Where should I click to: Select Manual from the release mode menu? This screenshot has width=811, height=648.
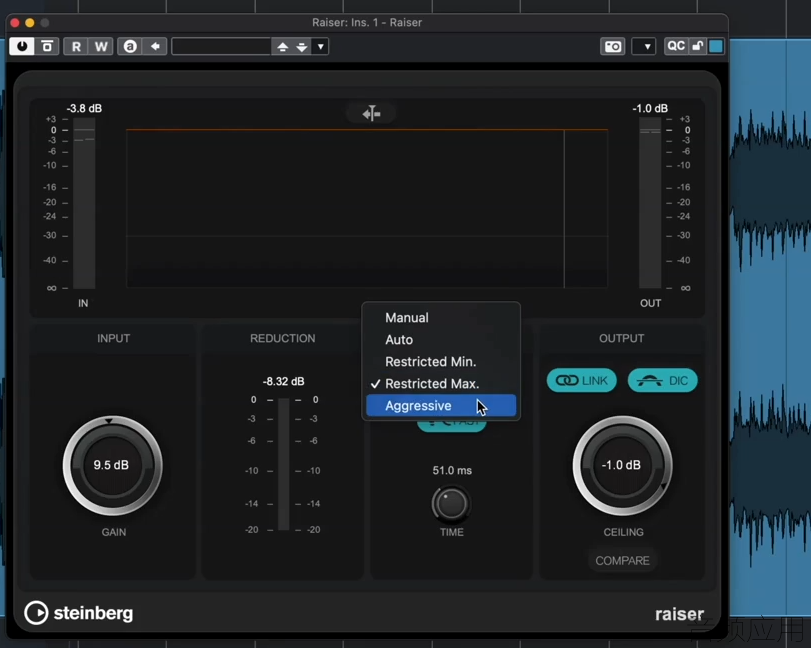point(441,318)
